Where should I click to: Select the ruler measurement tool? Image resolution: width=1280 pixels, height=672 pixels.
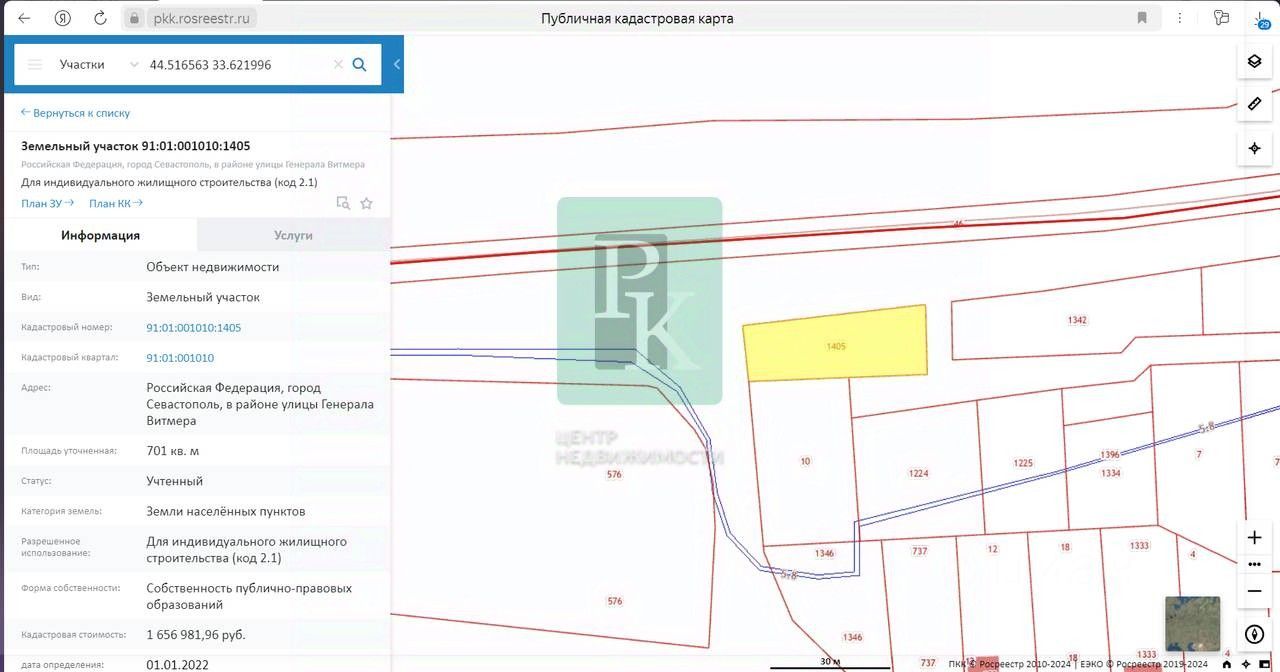(1254, 104)
